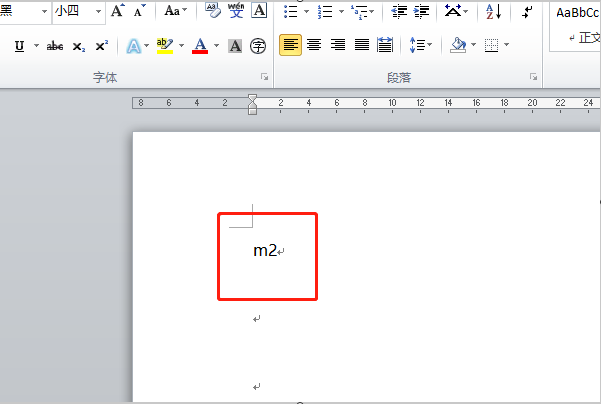Click Increase Indent
This screenshot has width=601, height=404.
point(421,11)
